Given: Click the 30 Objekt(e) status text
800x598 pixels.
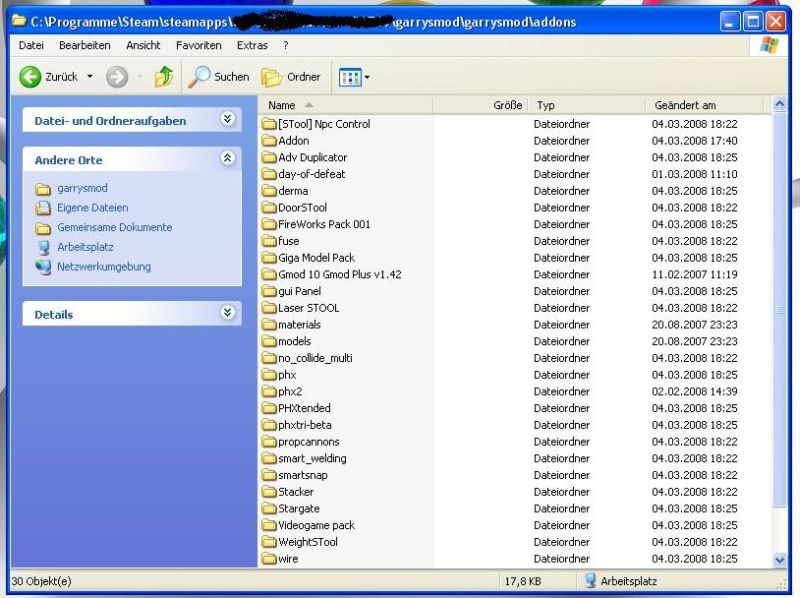Looking at the screenshot, I should point(41,582).
